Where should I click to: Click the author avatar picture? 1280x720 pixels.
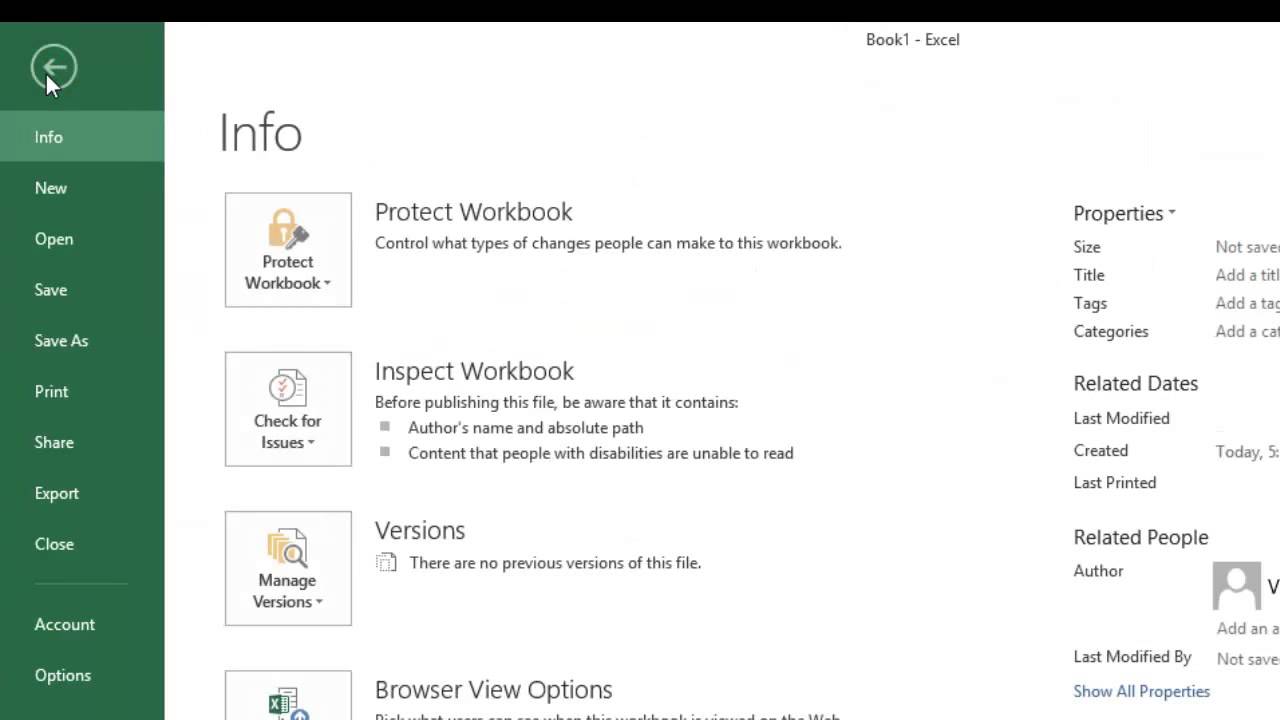click(x=1236, y=586)
